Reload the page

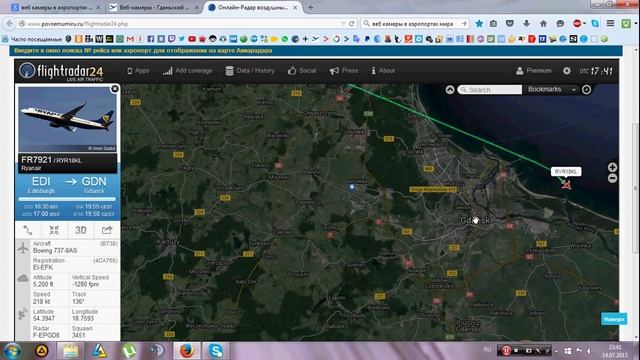[351, 24]
